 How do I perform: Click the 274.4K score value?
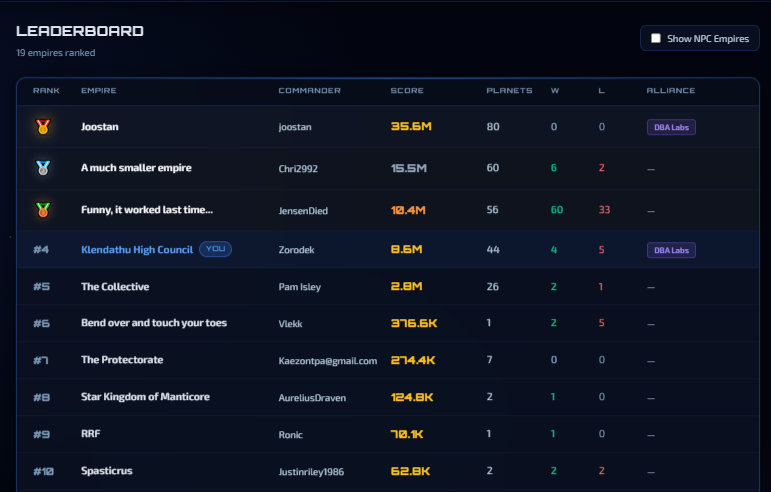(x=413, y=360)
